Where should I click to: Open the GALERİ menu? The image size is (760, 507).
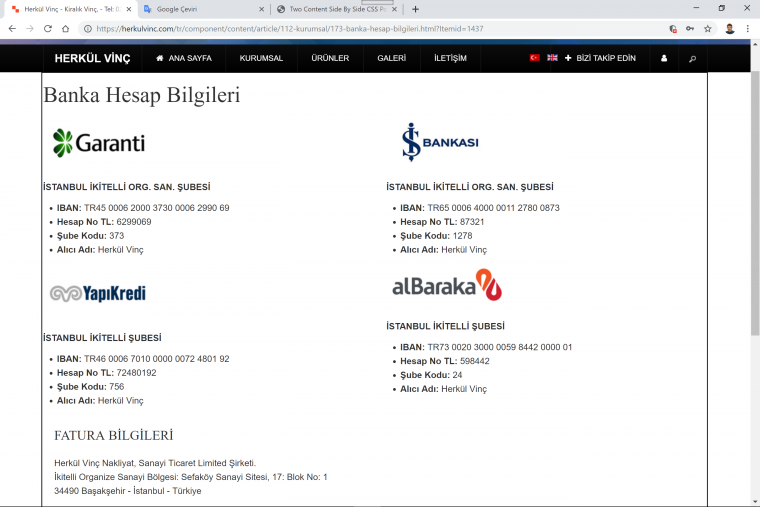(x=392, y=58)
